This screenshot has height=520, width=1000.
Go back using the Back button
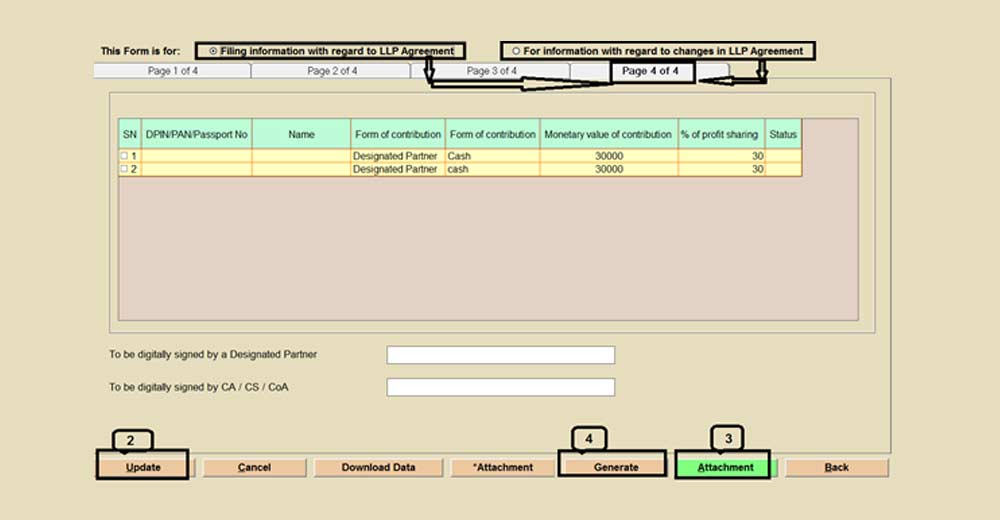[836, 467]
